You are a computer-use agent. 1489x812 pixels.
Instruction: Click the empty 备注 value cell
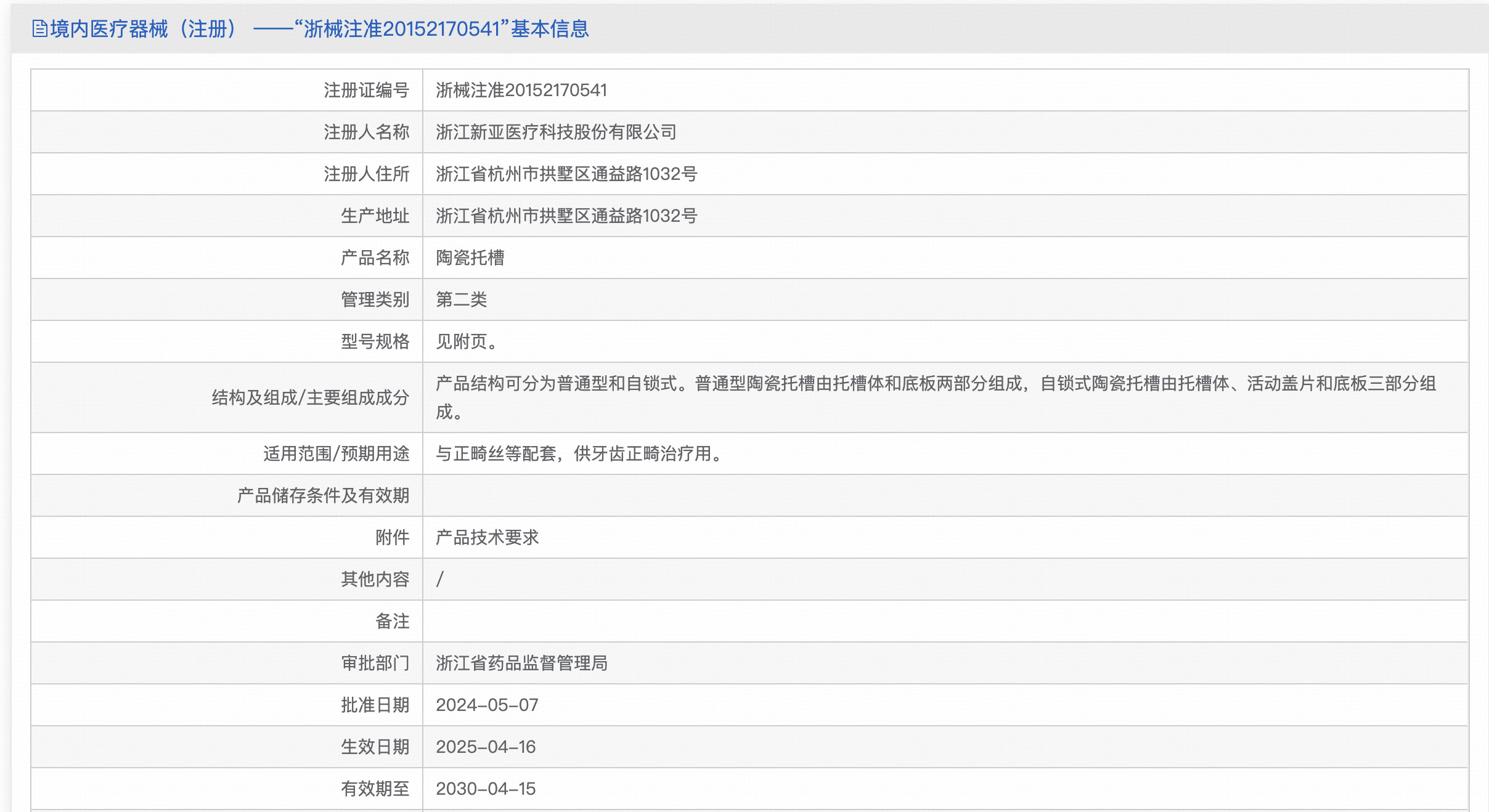tap(944, 622)
